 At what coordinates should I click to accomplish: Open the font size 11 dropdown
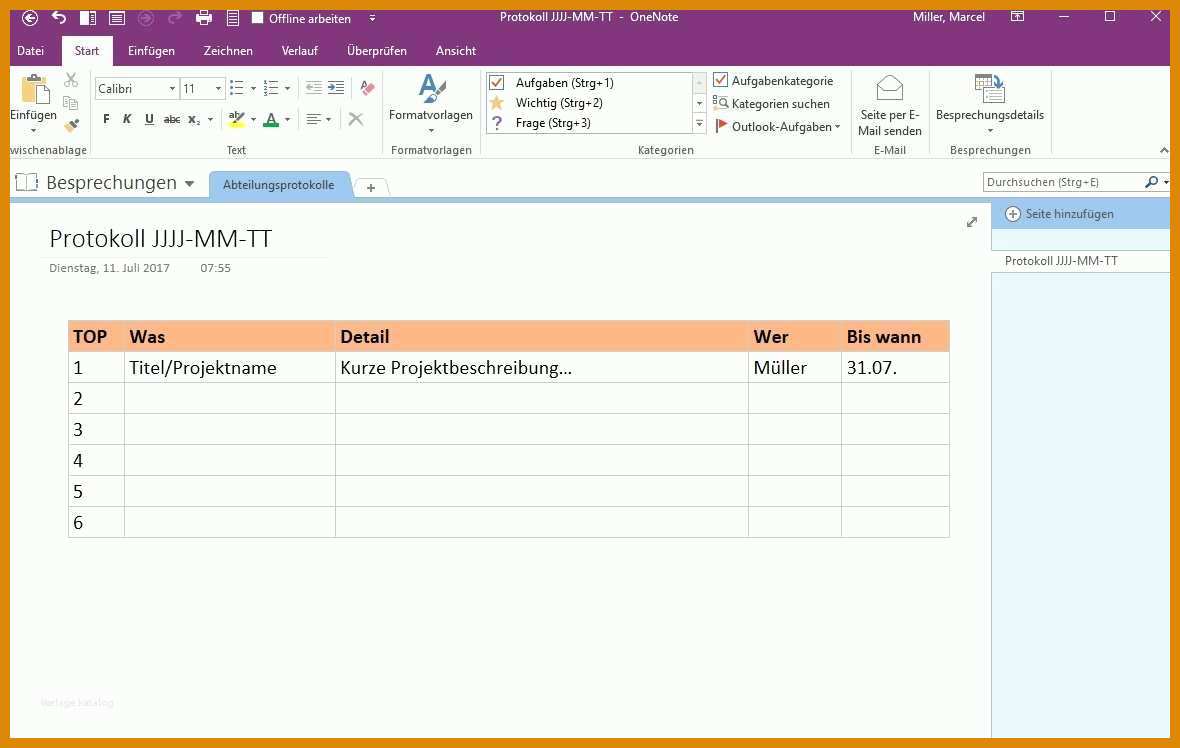pyautogui.click(x=218, y=89)
